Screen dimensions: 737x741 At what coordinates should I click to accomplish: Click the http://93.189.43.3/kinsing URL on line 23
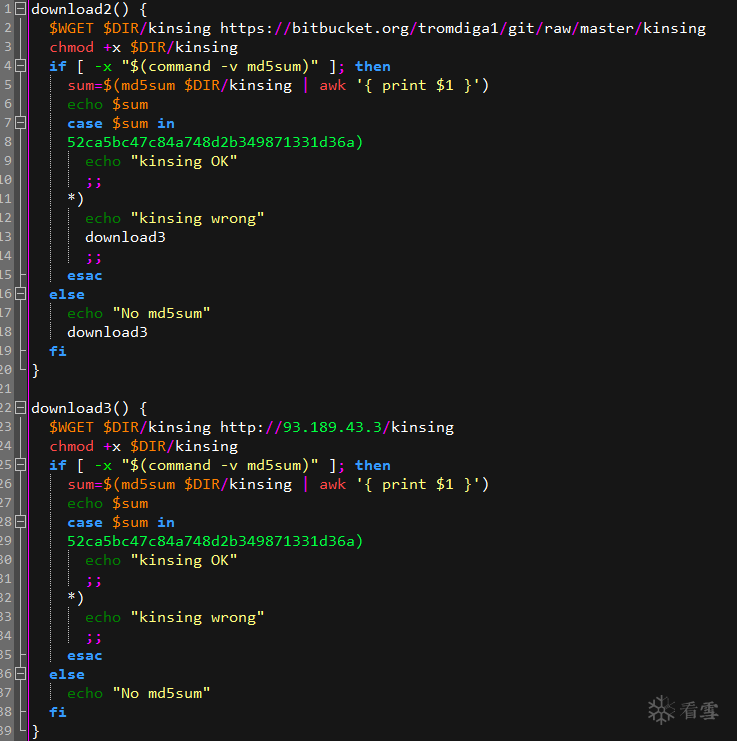pos(337,427)
